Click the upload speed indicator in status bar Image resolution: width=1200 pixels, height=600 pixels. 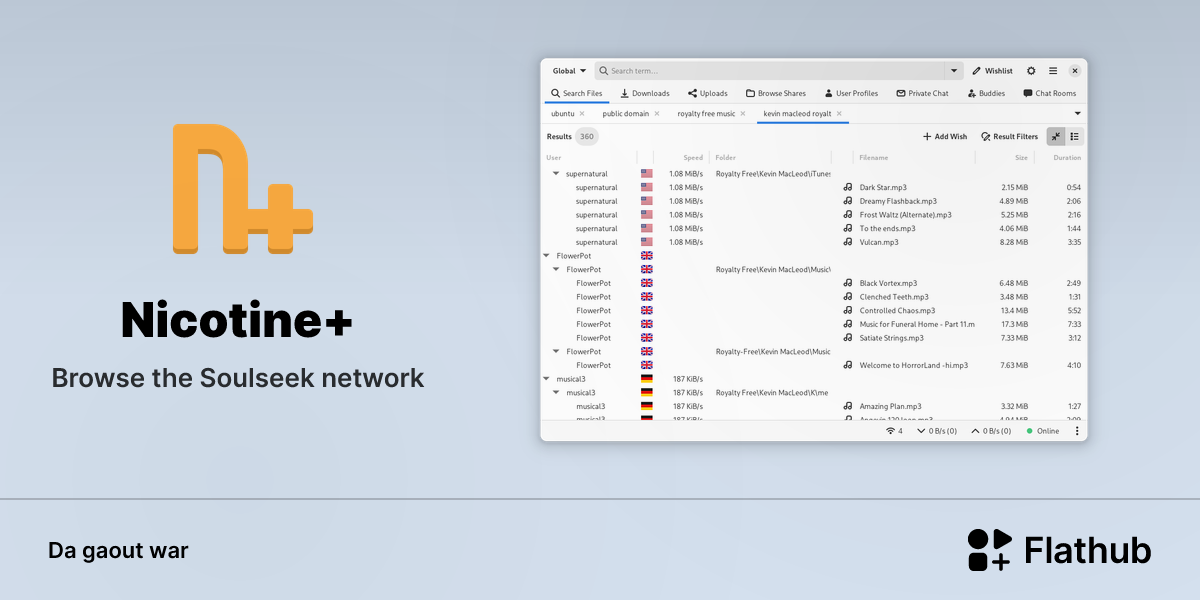point(991,431)
